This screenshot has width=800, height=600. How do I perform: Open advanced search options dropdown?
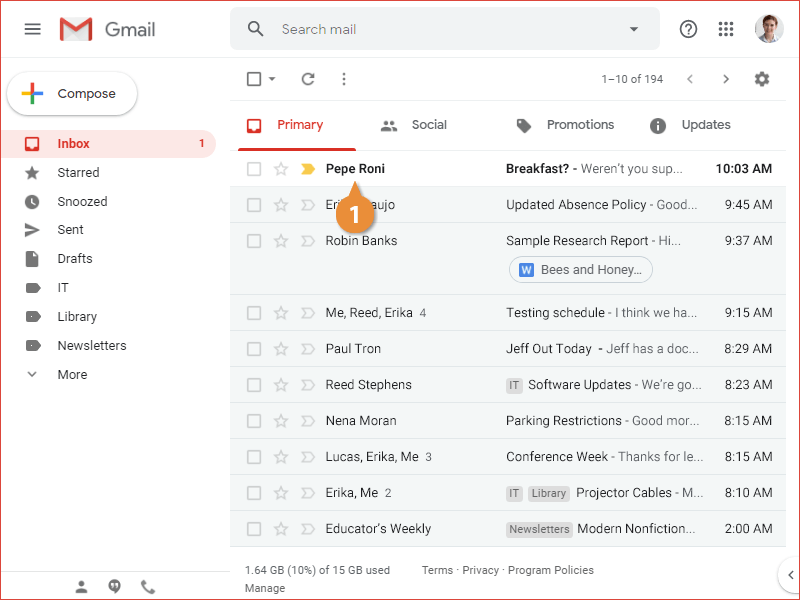coord(633,29)
